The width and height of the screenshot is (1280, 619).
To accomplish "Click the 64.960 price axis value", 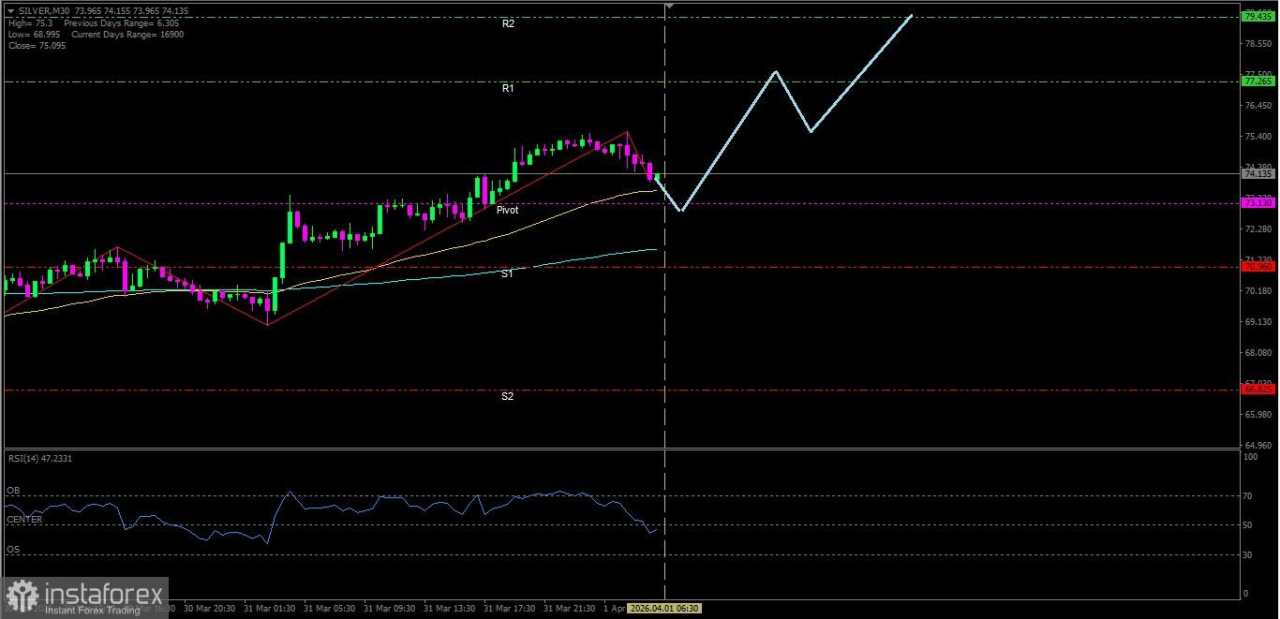I will [x=1256, y=445].
